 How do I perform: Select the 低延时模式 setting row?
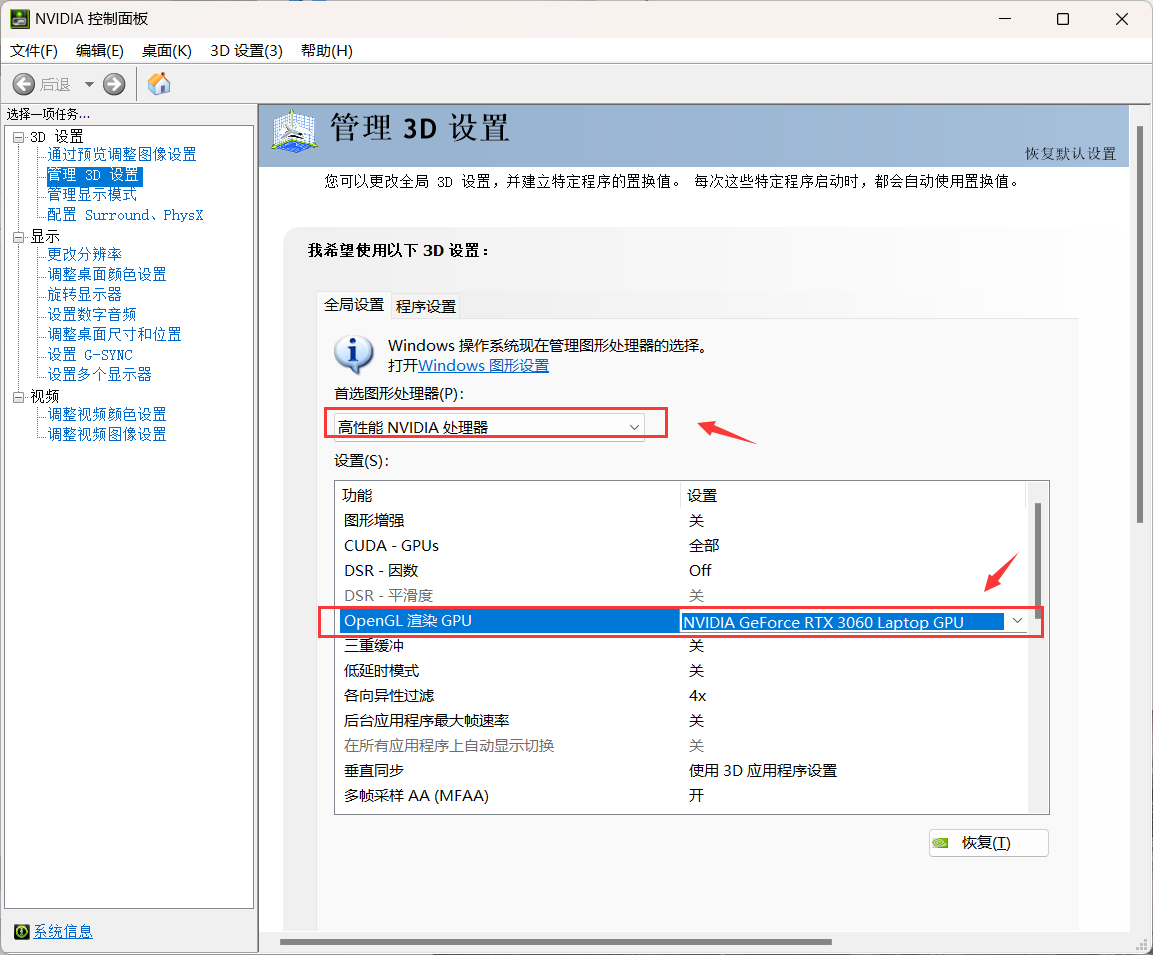684,671
